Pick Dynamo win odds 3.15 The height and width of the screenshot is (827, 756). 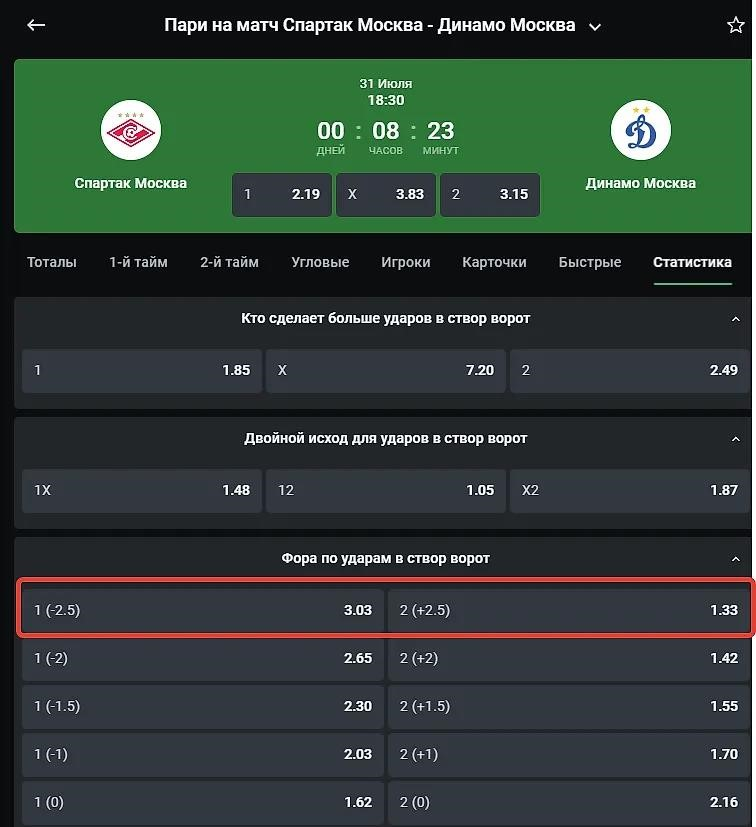490,195
